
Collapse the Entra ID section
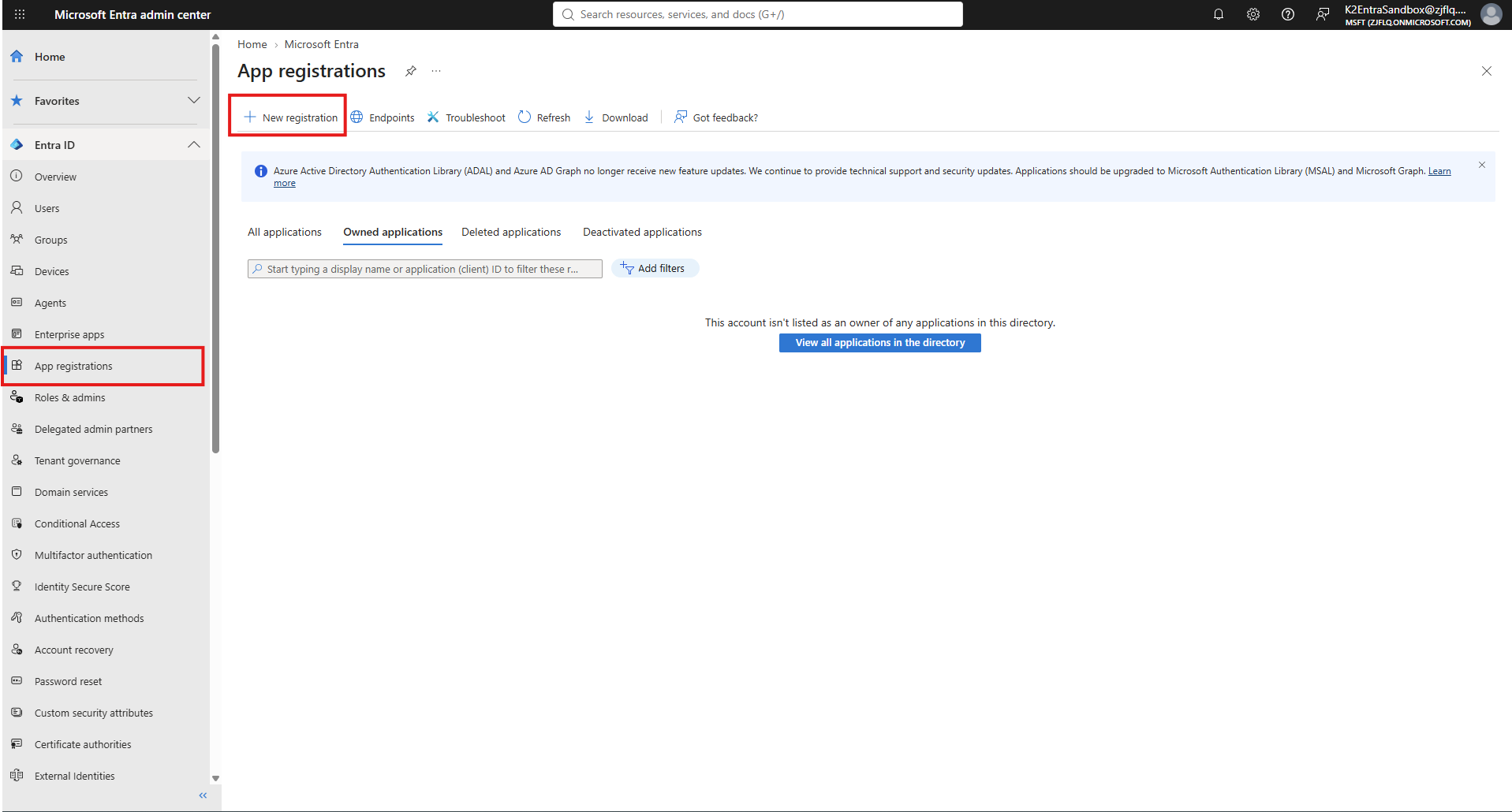[194, 144]
